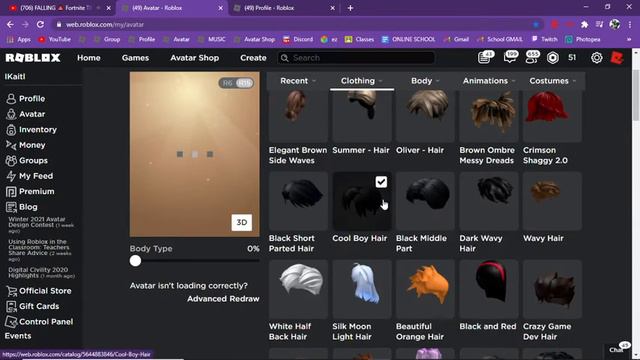Click the Body Type slider handle
Image resolution: width=640 pixels, height=360 pixels.
tap(136, 261)
